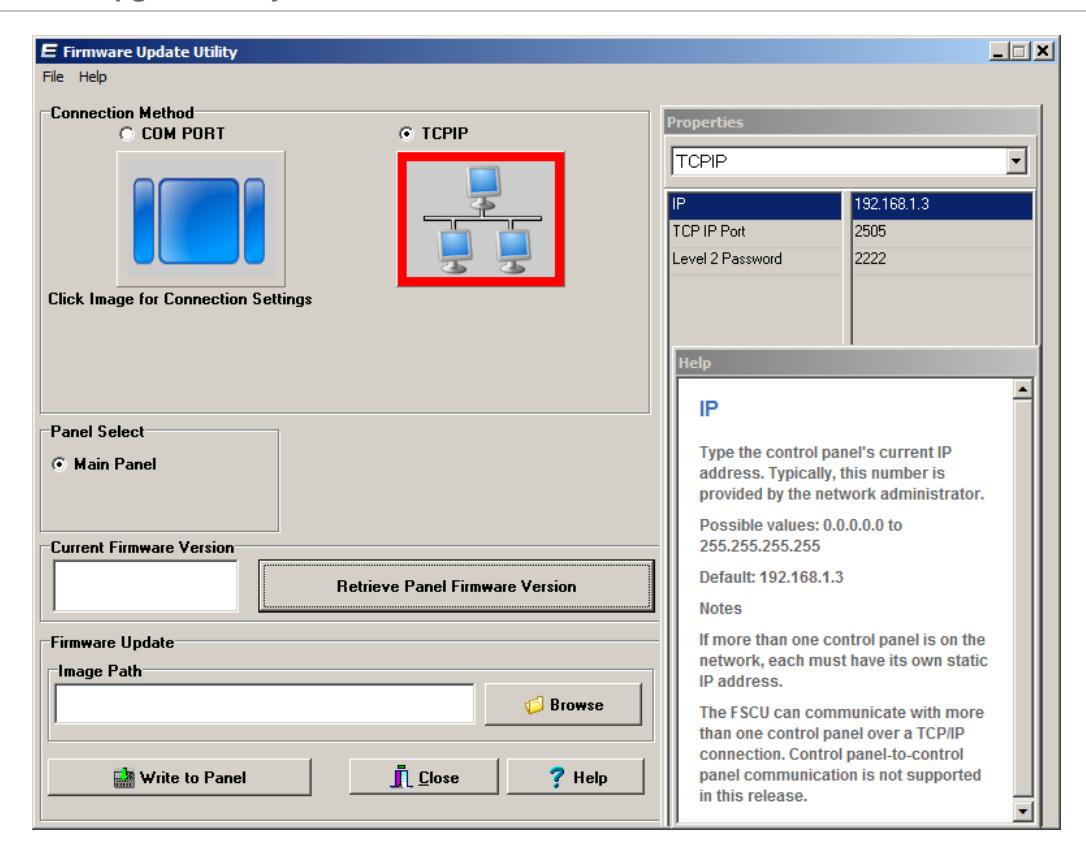The width and height of the screenshot is (1086, 852).
Task: Click the Browse button
Action: [563, 704]
